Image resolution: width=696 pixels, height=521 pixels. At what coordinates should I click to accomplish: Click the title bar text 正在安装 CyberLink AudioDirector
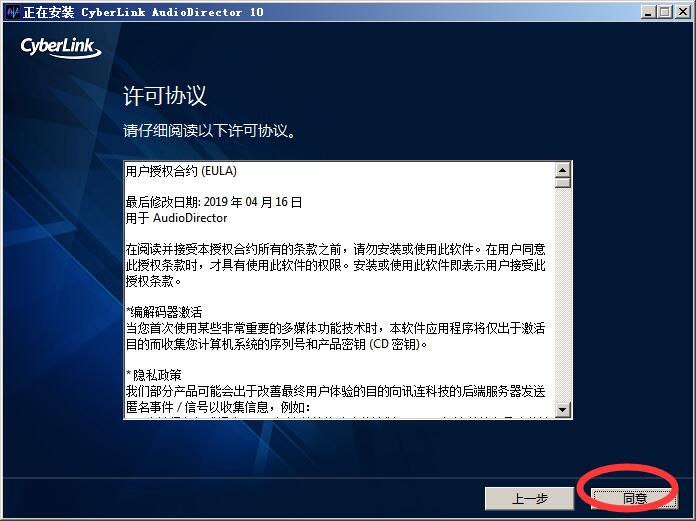tap(144, 12)
